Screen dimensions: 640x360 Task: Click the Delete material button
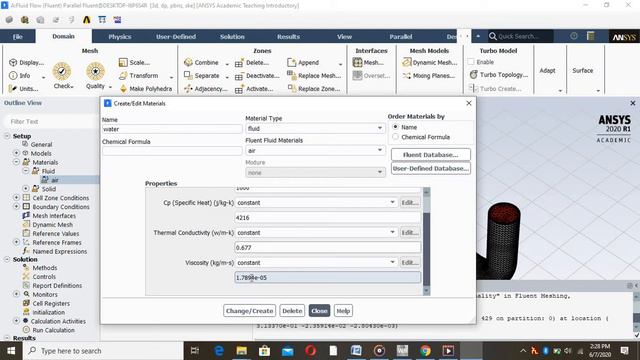tap(292, 311)
